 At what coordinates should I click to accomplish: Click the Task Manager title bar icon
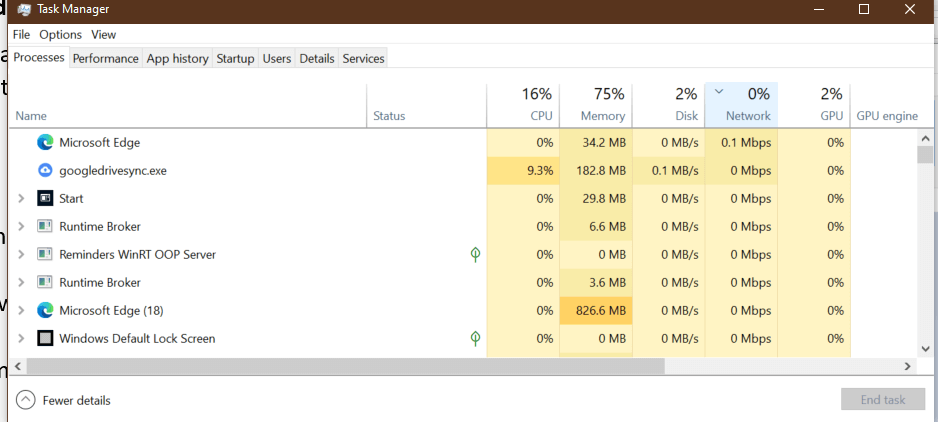tap(25, 10)
